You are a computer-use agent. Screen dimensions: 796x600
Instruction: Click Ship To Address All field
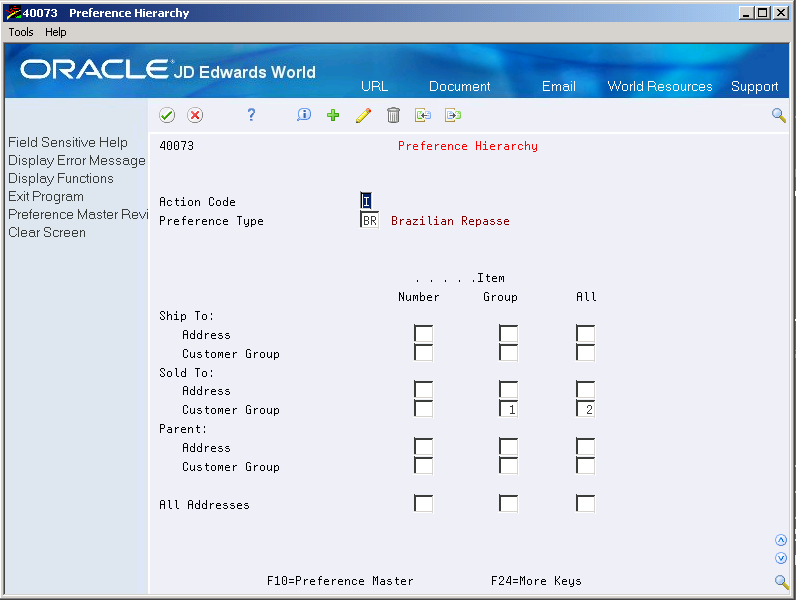coord(585,334)
